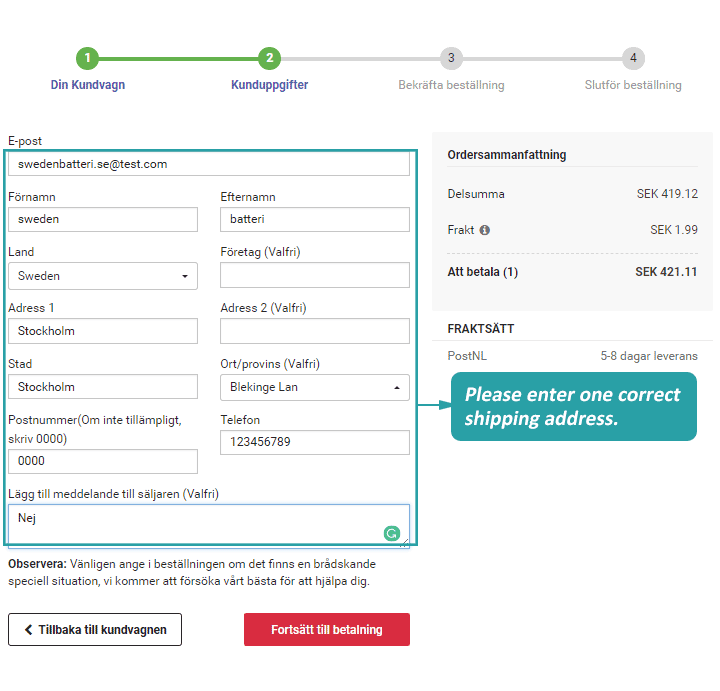Open the Land country dropdown
This screenshot has width=720, height=691.
pyautogui.click(x=102, y=276)
